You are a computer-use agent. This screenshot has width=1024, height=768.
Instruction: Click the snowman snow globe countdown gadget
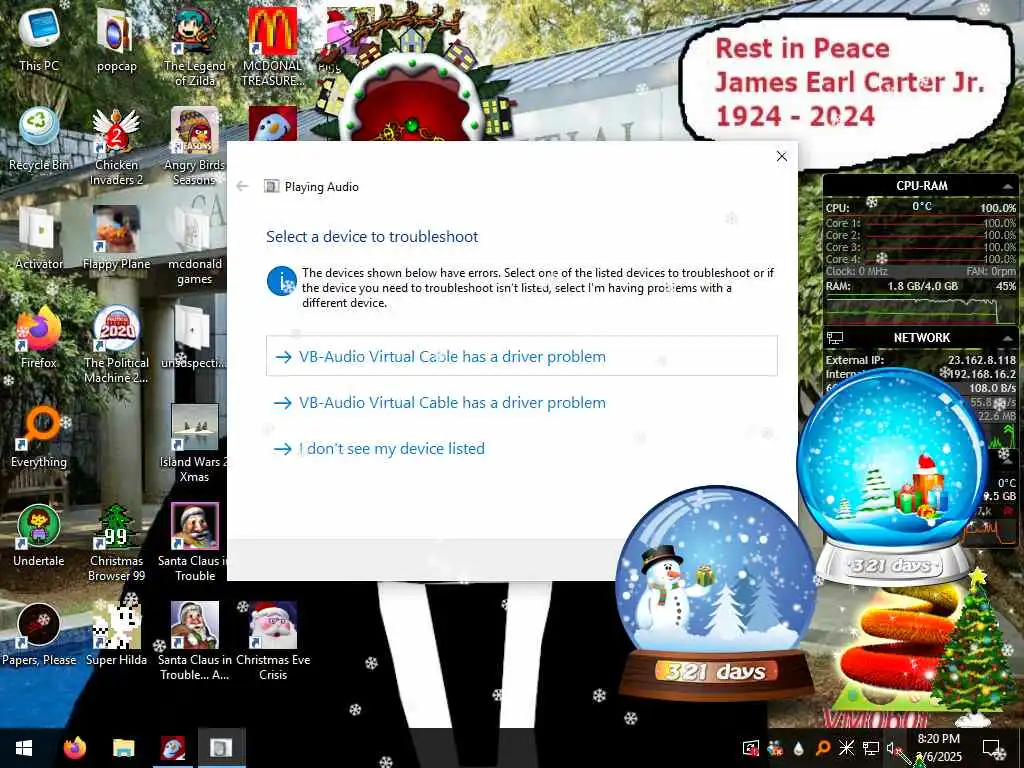716,593
